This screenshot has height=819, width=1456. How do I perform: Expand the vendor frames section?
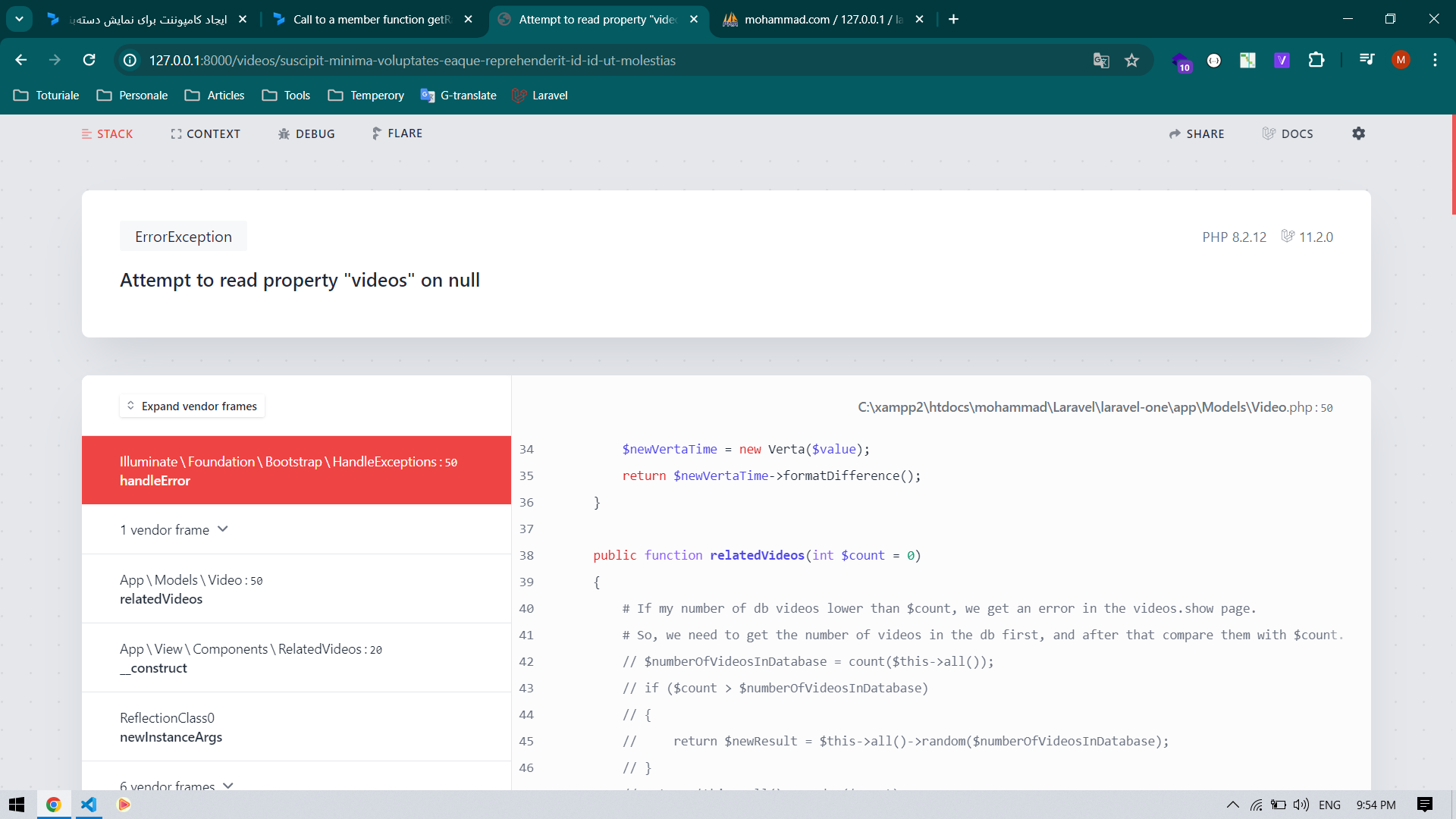point(192,405)
